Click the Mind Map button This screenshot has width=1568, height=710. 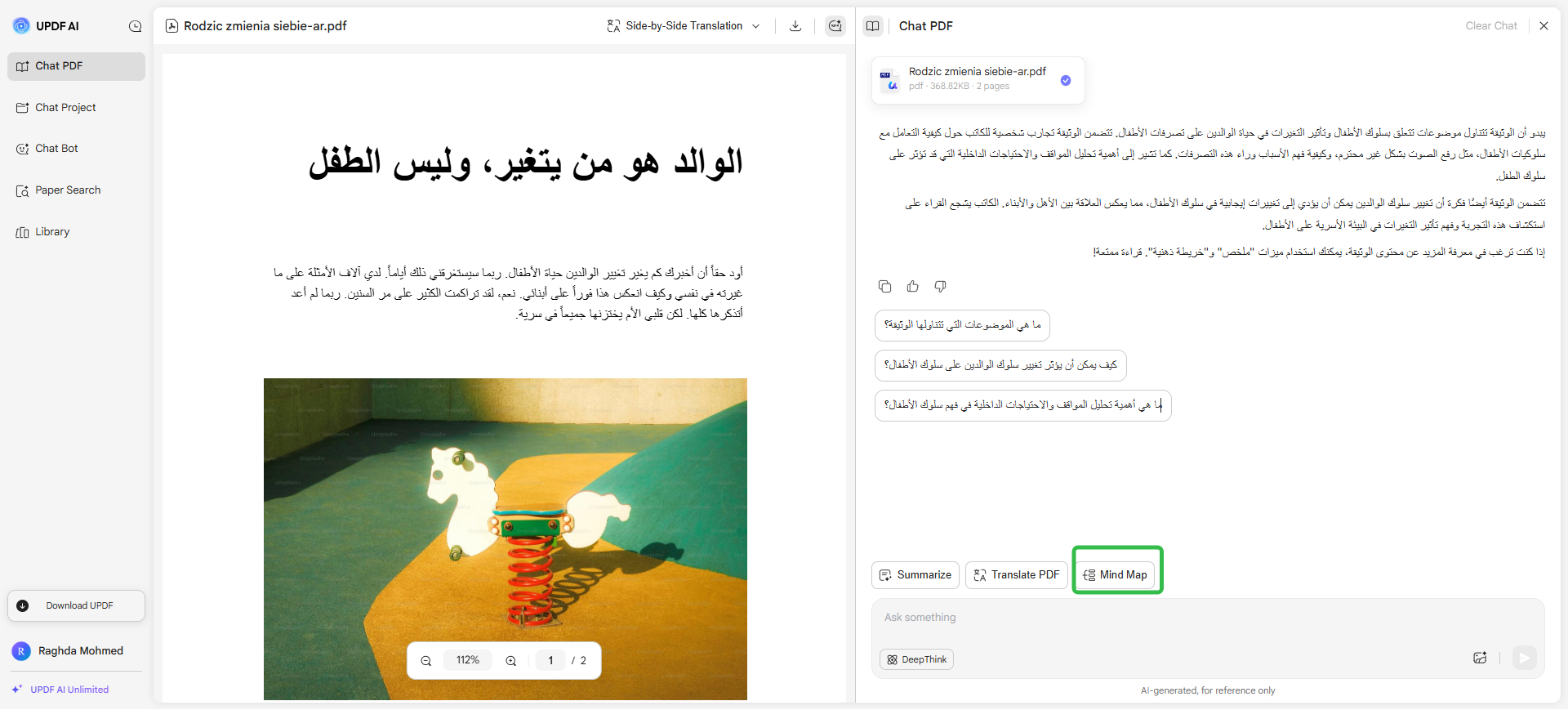pyautogui.click(x=1115, y=575)
